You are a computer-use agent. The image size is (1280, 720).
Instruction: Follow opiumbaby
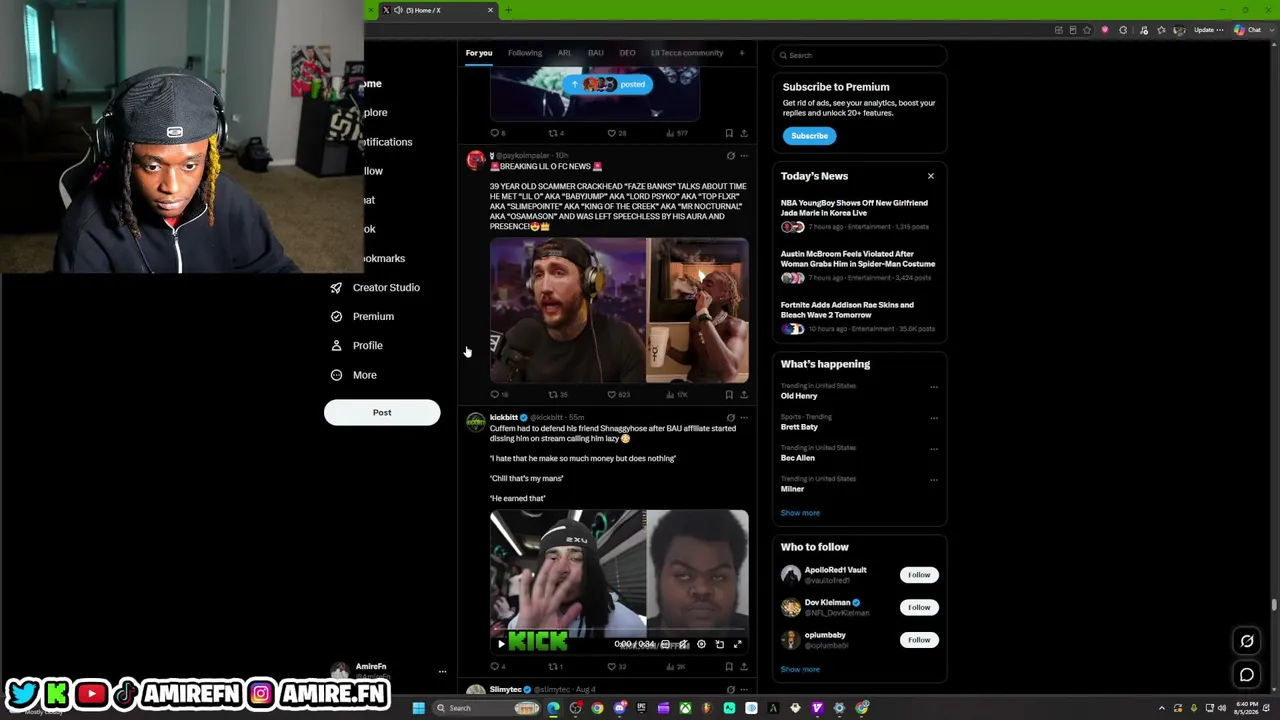coord(919,640)
